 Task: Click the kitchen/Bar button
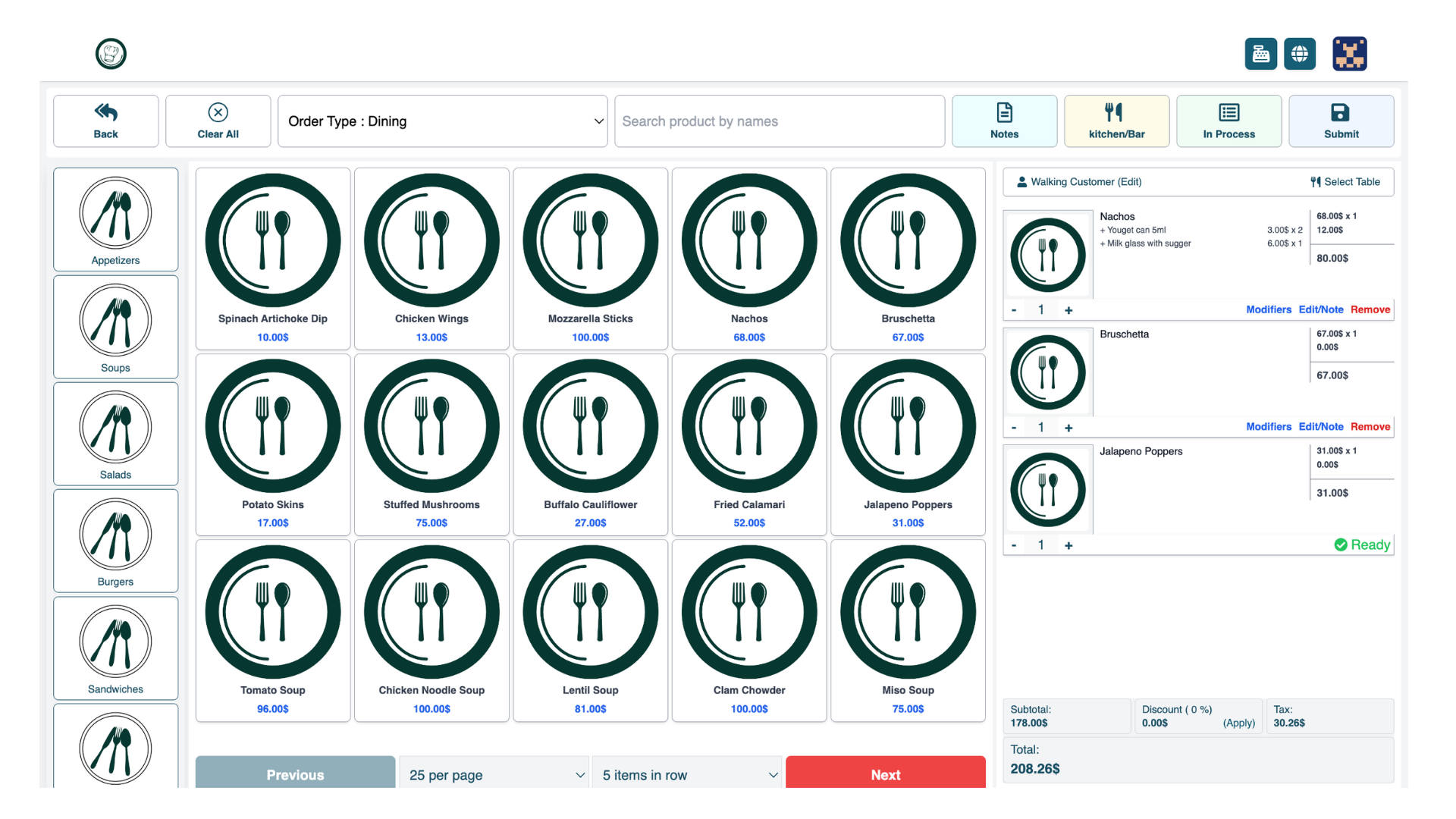(1116, 121)
